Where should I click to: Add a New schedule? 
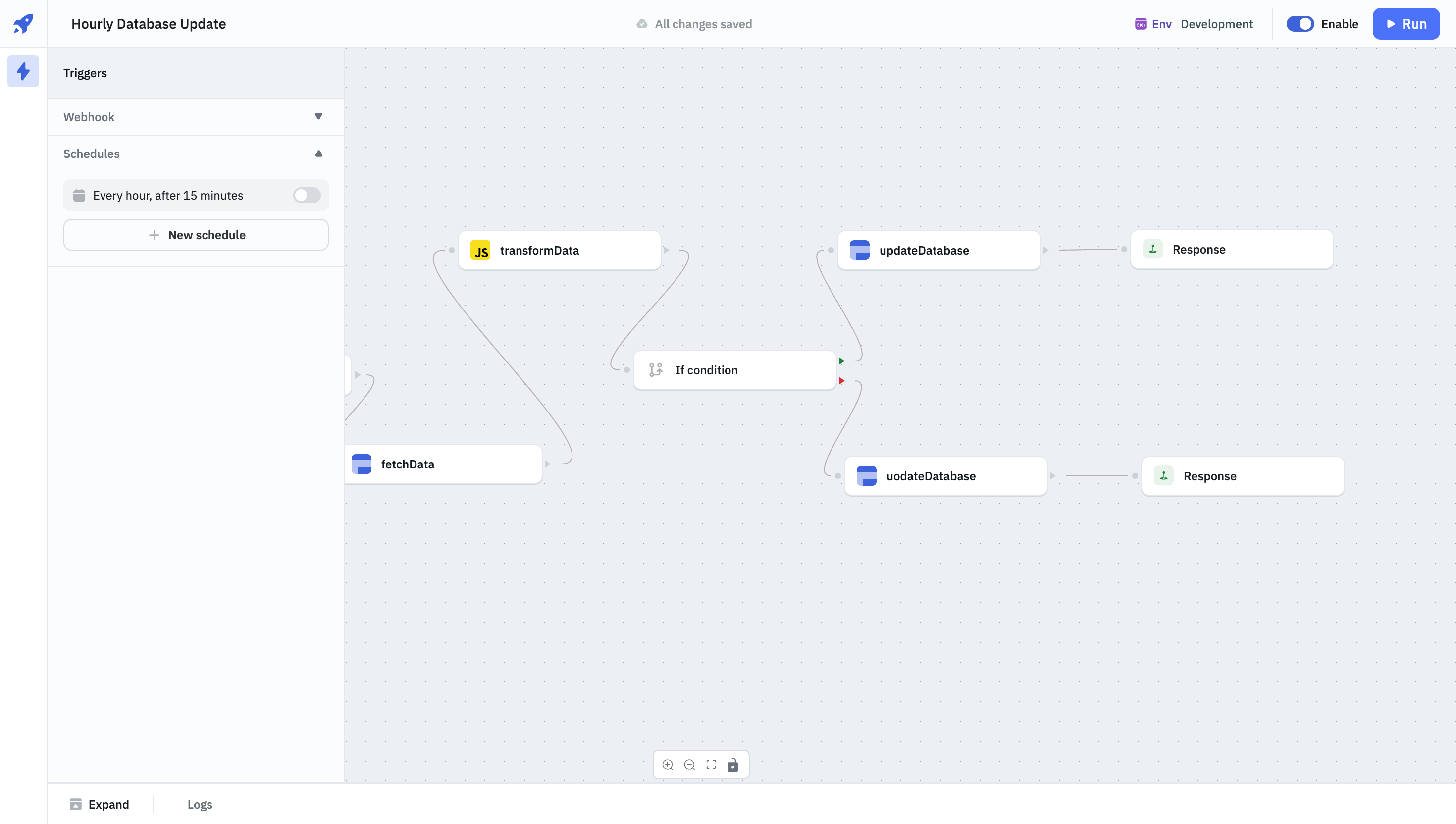[196, 235]
